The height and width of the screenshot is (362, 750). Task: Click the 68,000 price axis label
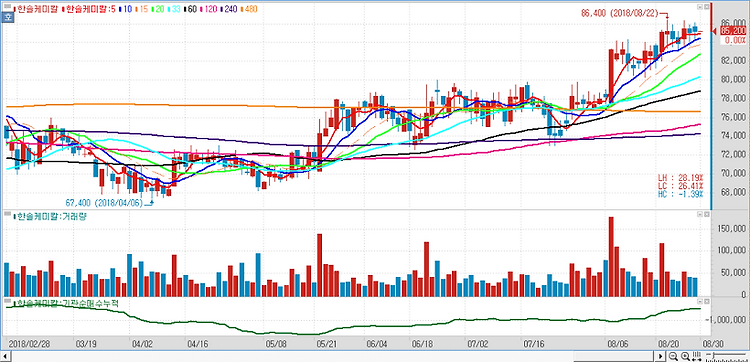(733, 192)
